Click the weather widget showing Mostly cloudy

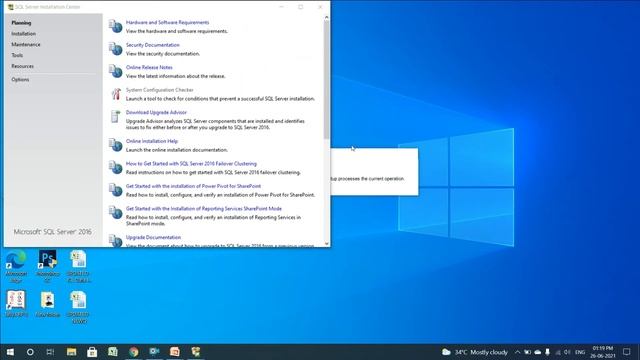click(475, 352)
